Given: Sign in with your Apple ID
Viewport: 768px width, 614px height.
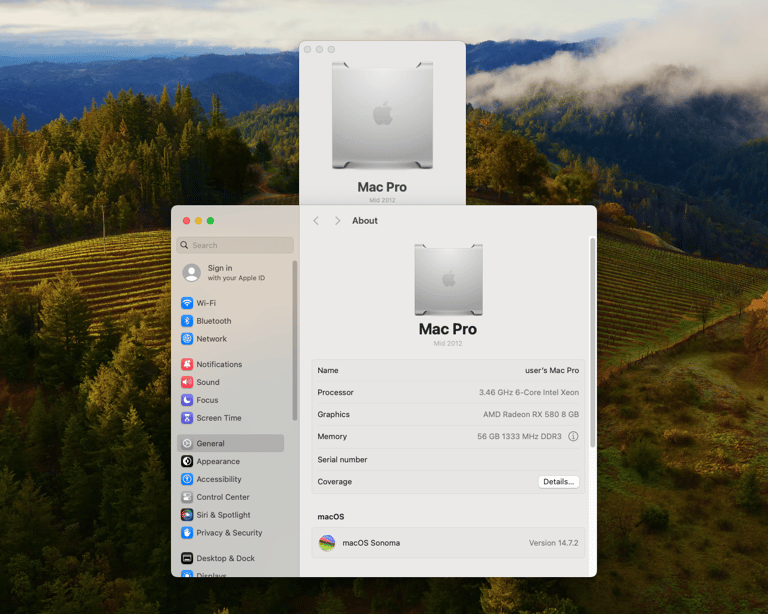Looking at the screenshot, I should pos(236,273).
